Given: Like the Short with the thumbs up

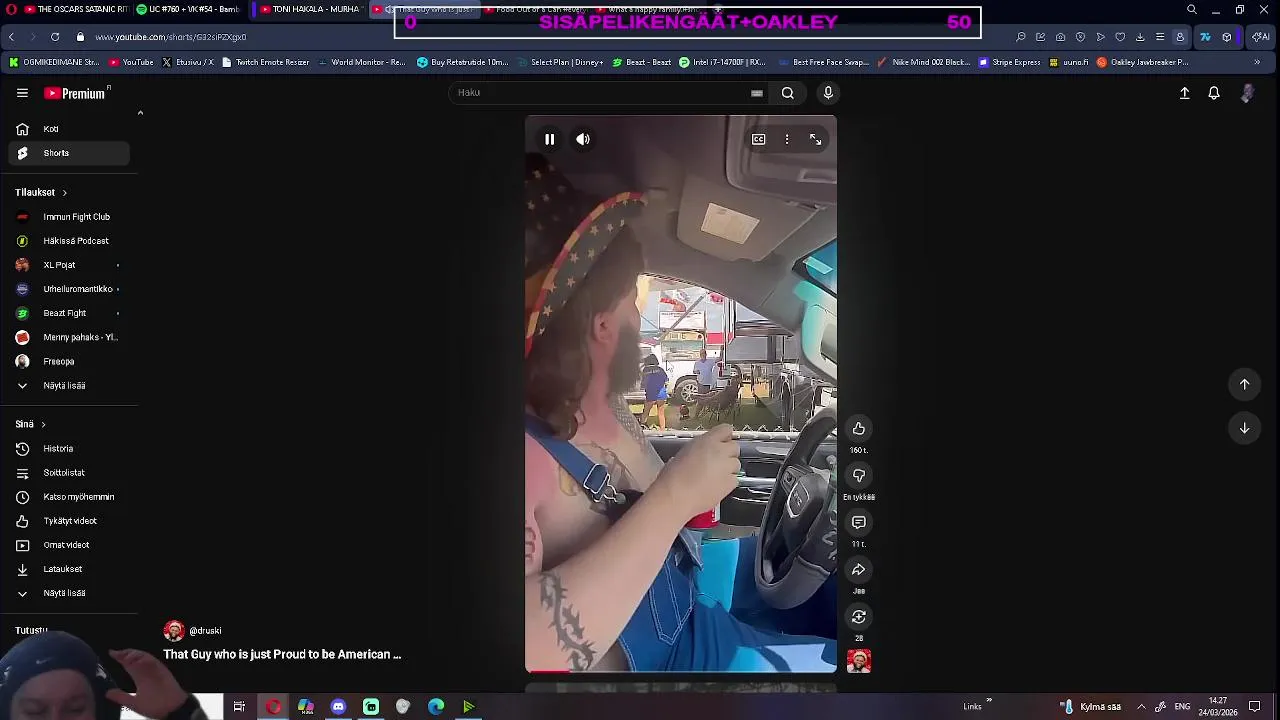Looking at the screenshot, I should click(858, 428).
